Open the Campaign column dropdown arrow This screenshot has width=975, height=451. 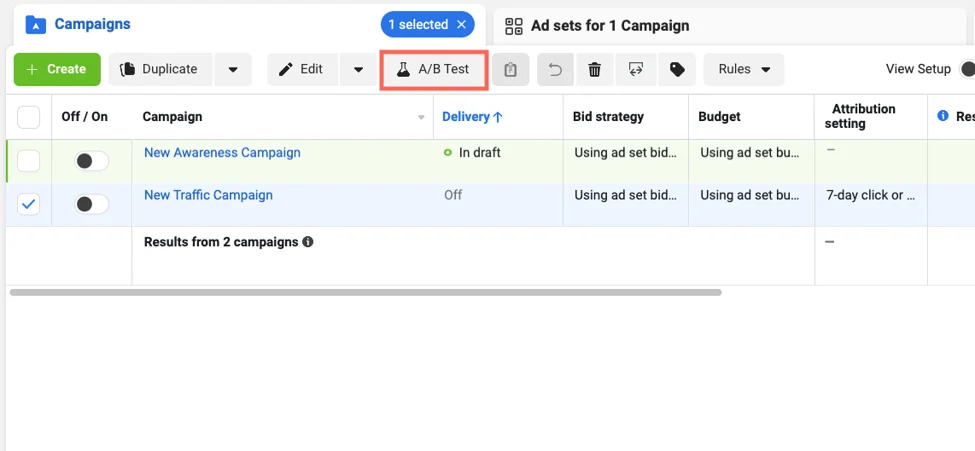[421, 117]
